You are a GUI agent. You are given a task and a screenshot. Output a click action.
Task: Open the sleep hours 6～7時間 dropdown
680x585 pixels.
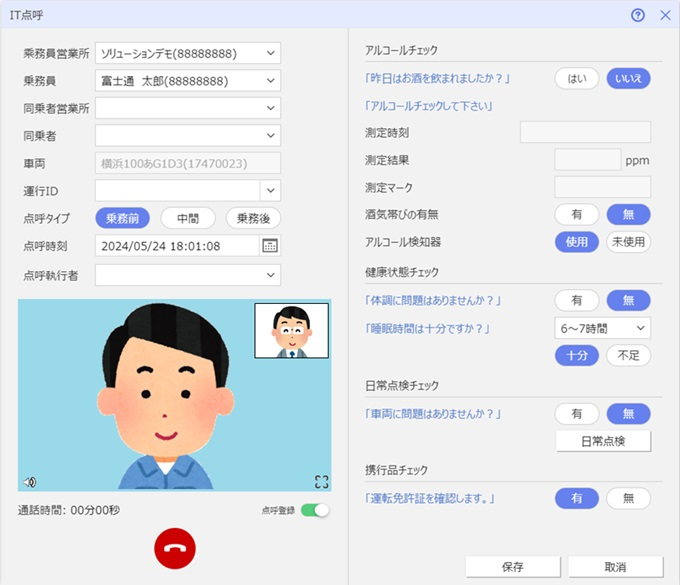pyautogui.click(x=602, y=328)
